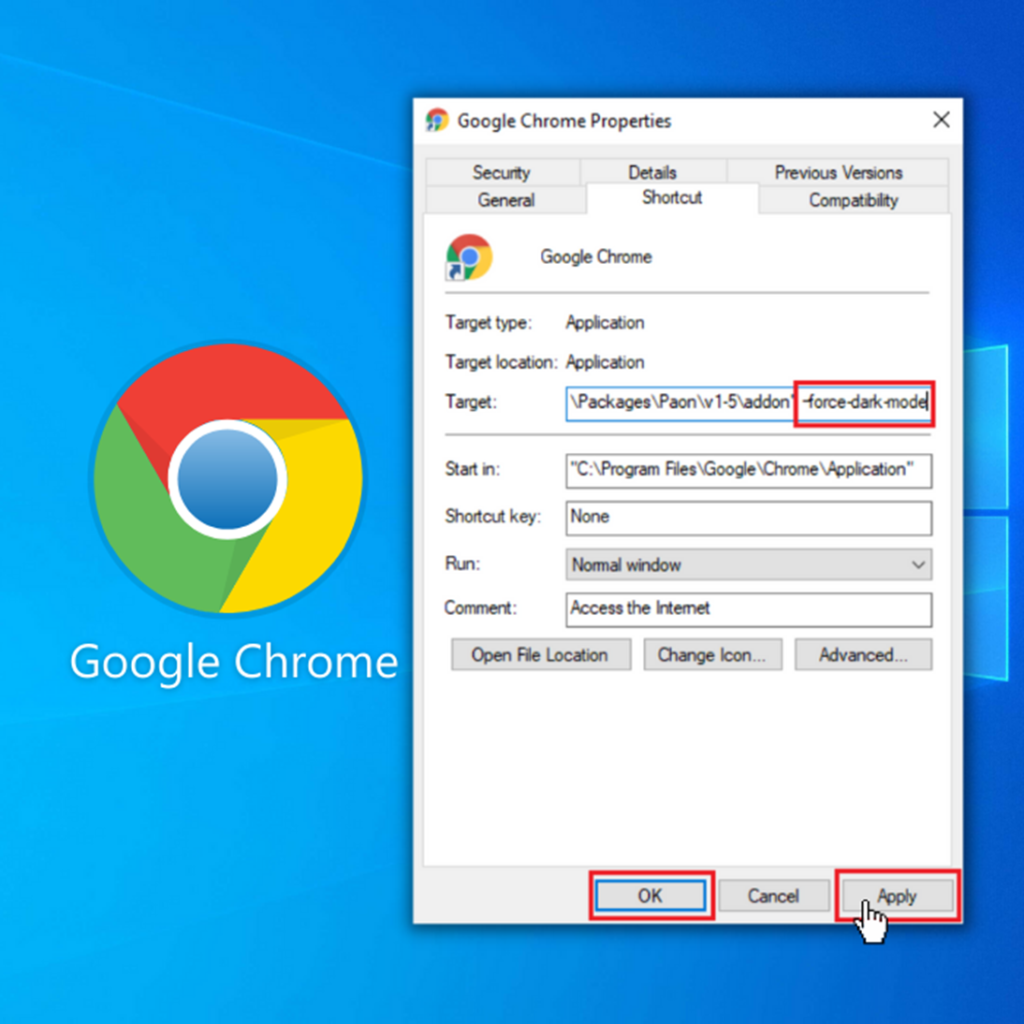Open the Previous Versions tab
The height and width of the screenshot is (1024, 1024).
[x=838, y=172]
